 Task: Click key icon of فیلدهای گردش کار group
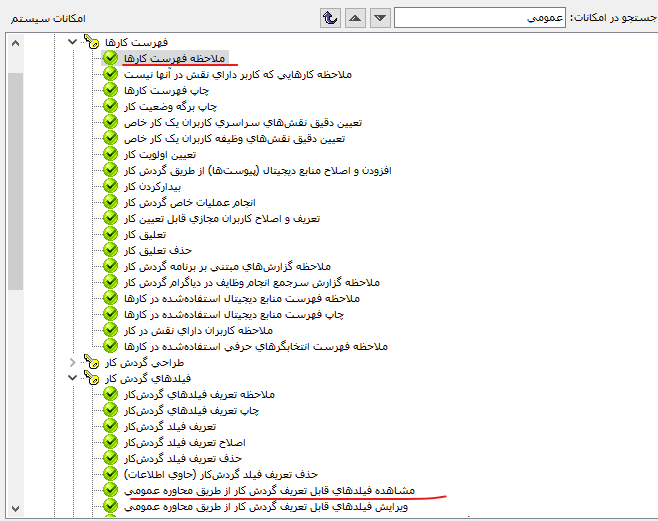(92, 378)
